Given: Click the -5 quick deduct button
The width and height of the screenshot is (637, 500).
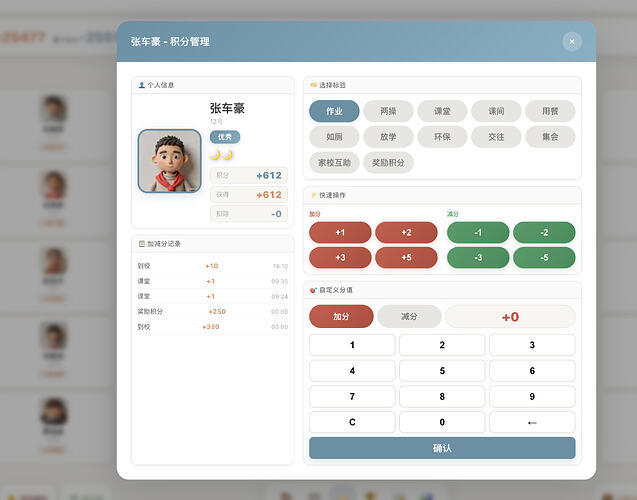Looking at the screenshot, I should click(544, 258).
